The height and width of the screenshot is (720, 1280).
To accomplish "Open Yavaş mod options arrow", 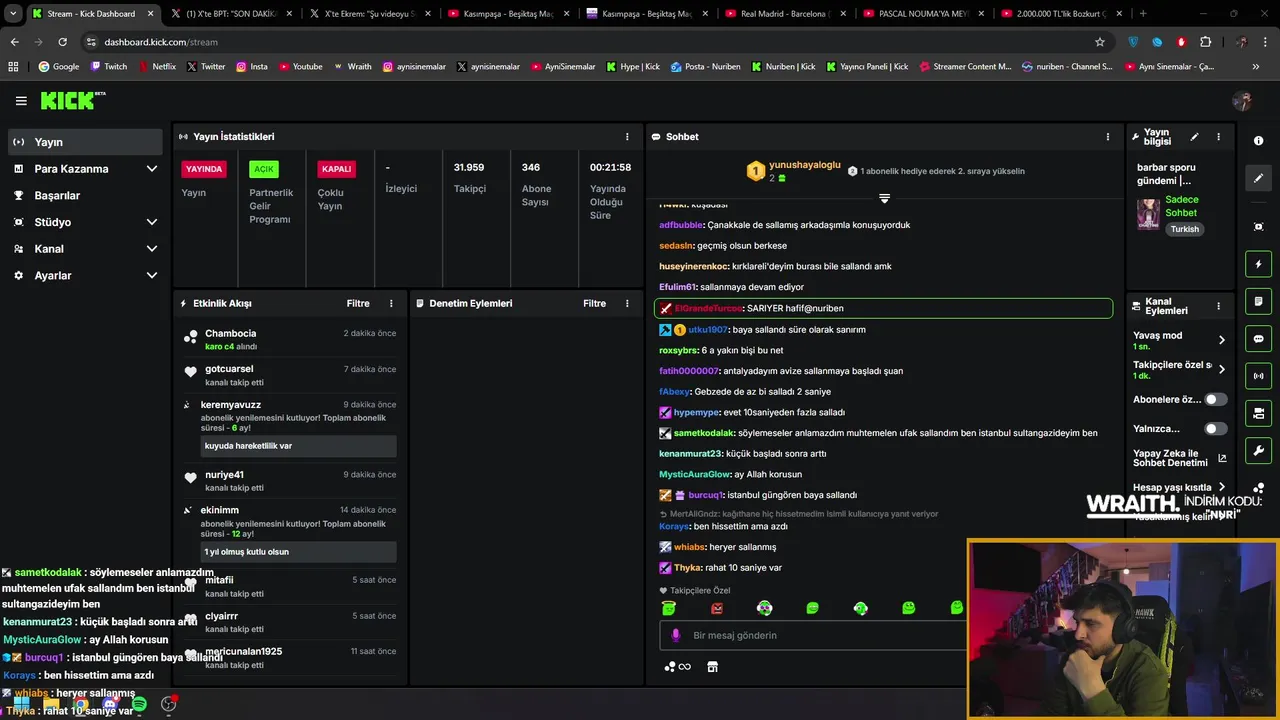I will coord(1221,340).
